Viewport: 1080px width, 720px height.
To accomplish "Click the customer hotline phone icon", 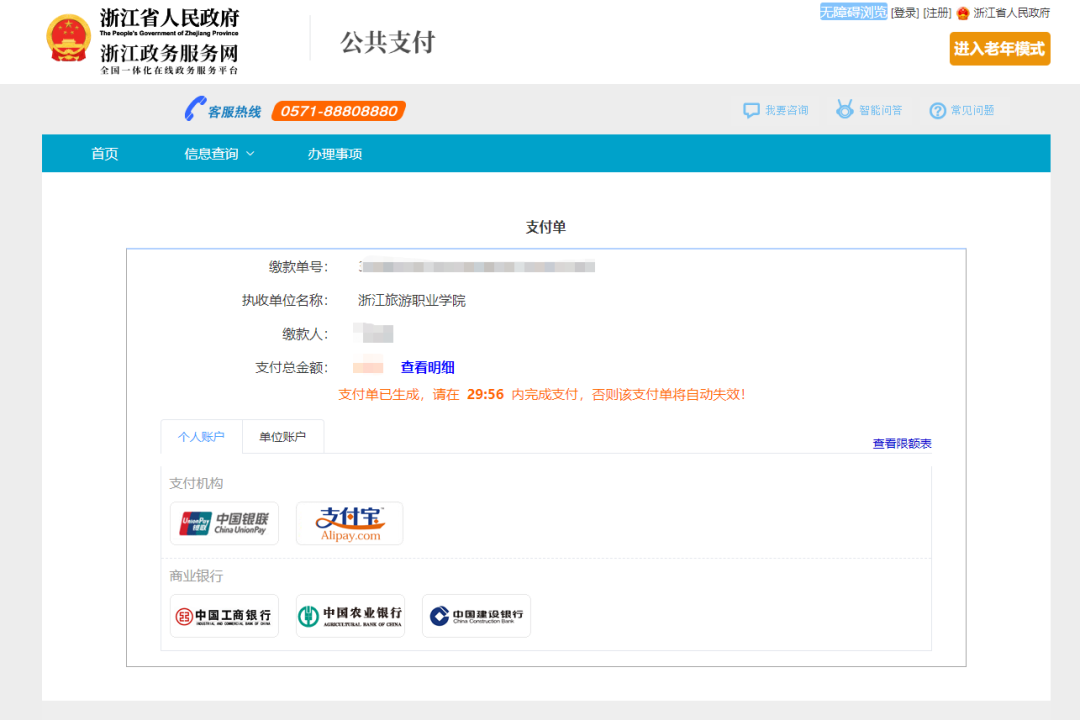I will click(x=193, y=110).
